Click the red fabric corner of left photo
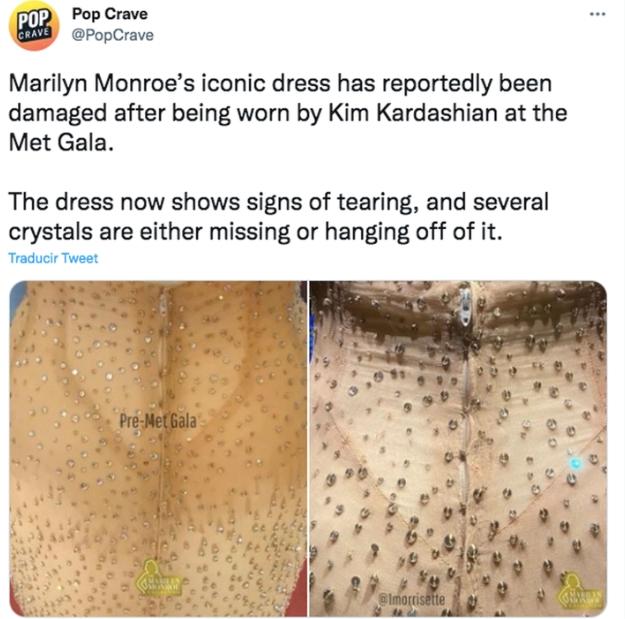Viewport: 625px width, 619px height. click(x=297, y=590)
